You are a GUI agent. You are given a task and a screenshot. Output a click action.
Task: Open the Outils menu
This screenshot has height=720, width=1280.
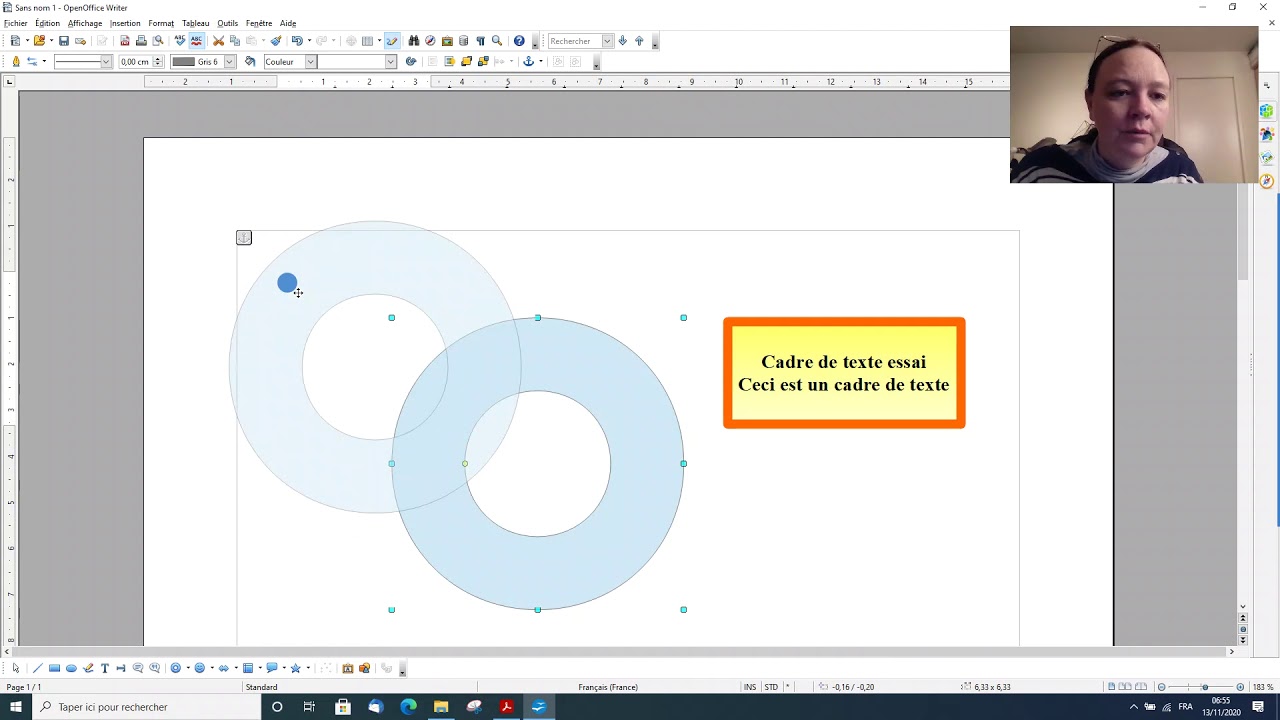pyautogui.click(x=228, y=23)
